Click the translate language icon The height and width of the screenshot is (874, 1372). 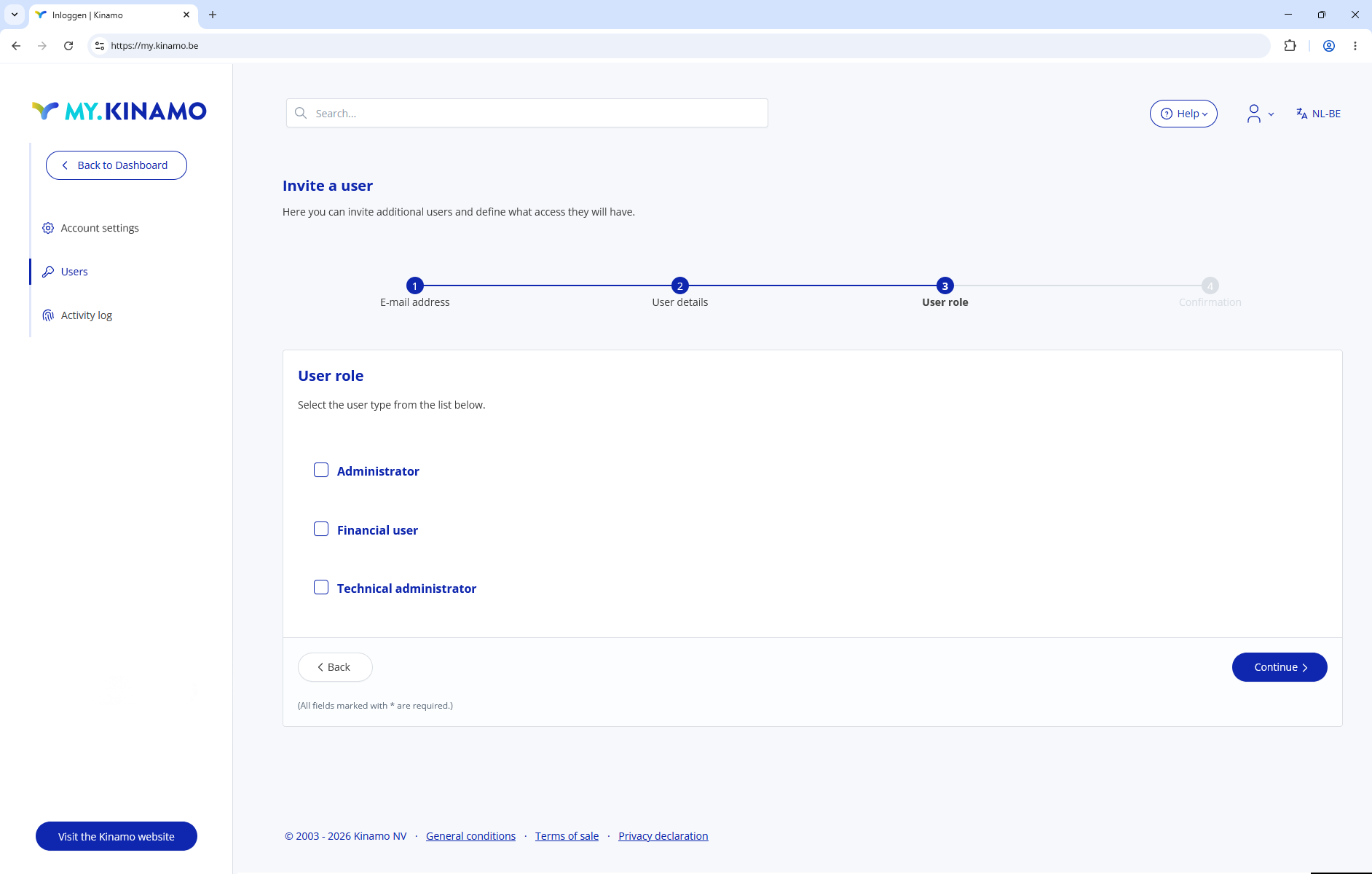[x=1302, y=114]
